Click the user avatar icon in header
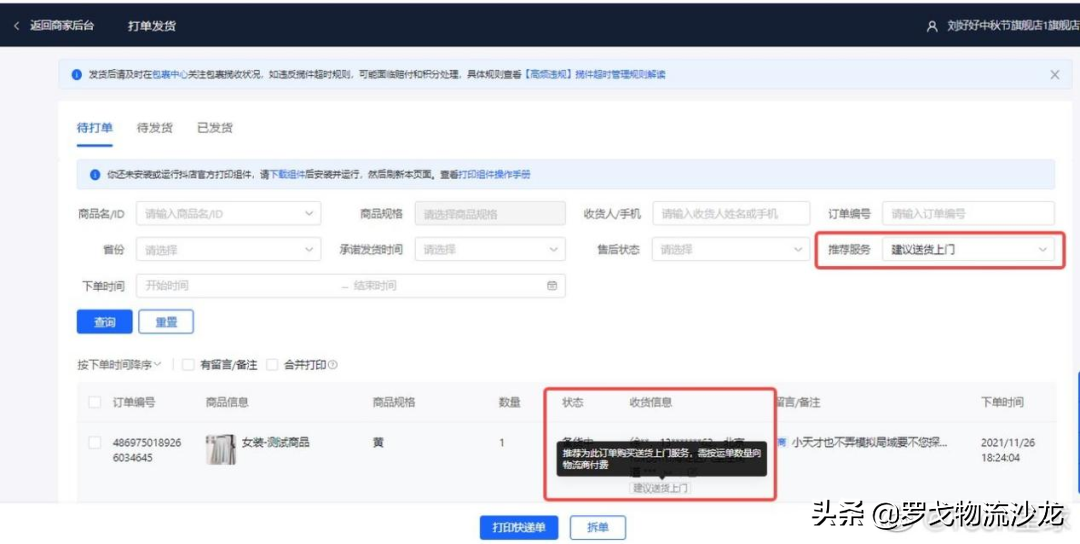This screenshot has width=1080, height=544. coord(932,26)
